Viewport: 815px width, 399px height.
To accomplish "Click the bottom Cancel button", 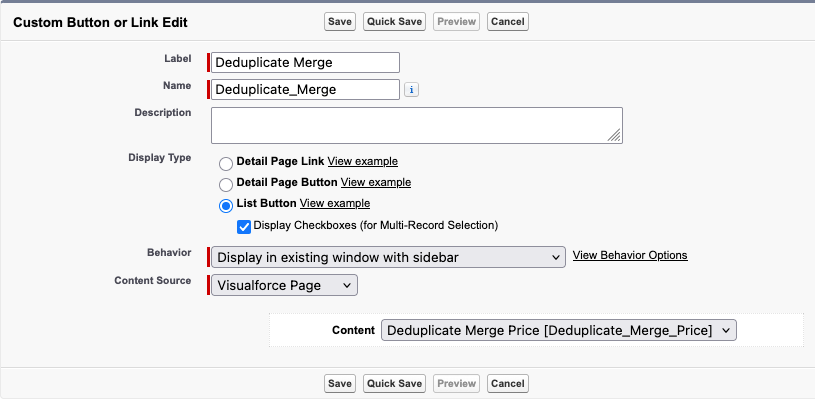I will 508,384.
